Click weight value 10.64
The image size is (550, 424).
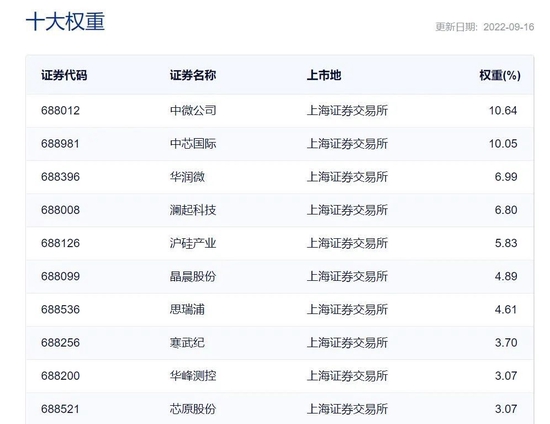pyautogui.click(x=503, y=110)
